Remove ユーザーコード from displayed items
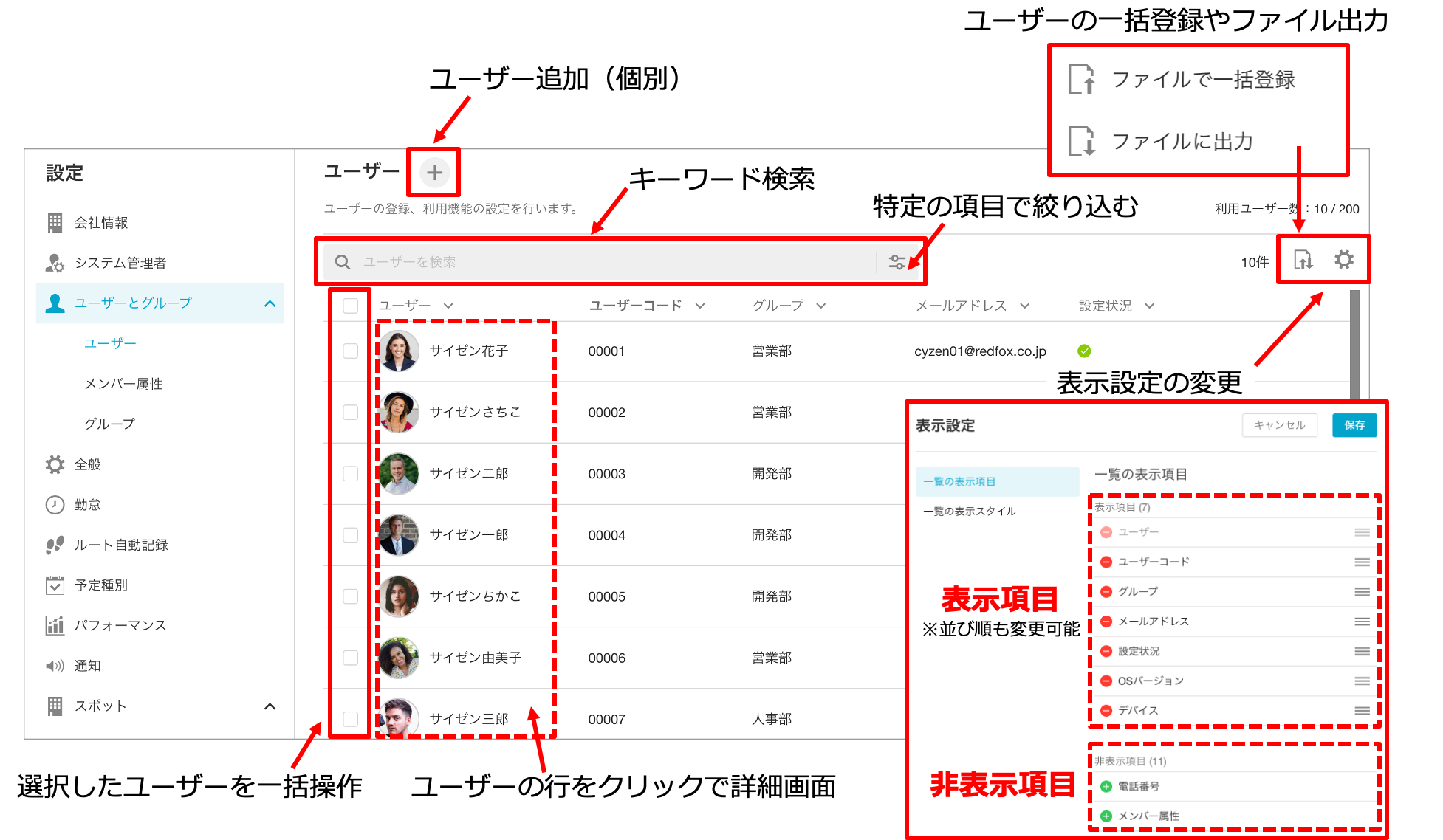1443x840 pixels. click(x=1106, y=562)
